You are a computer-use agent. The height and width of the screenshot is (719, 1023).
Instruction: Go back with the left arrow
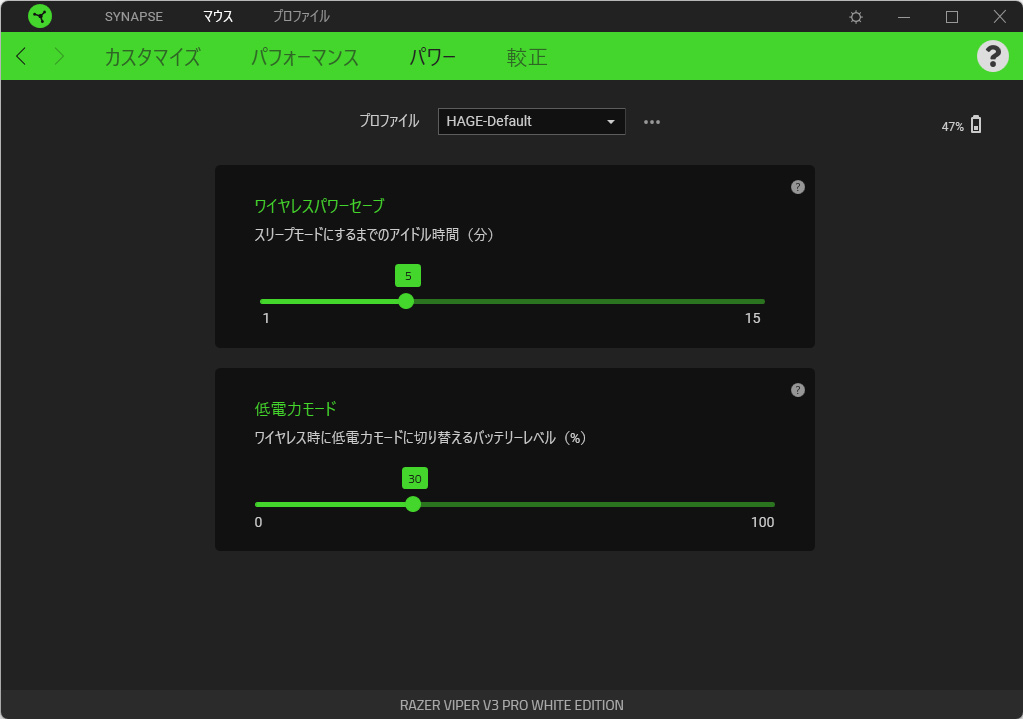coord(22,57)
